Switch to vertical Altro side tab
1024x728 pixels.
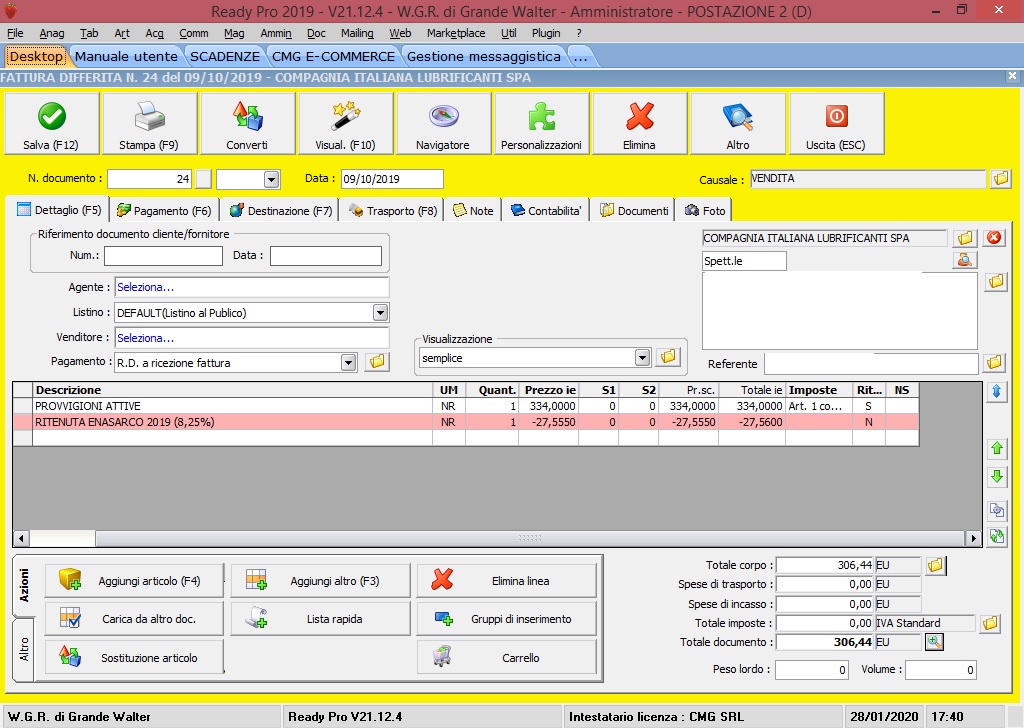pyautogui.click(x=24, y=650)
